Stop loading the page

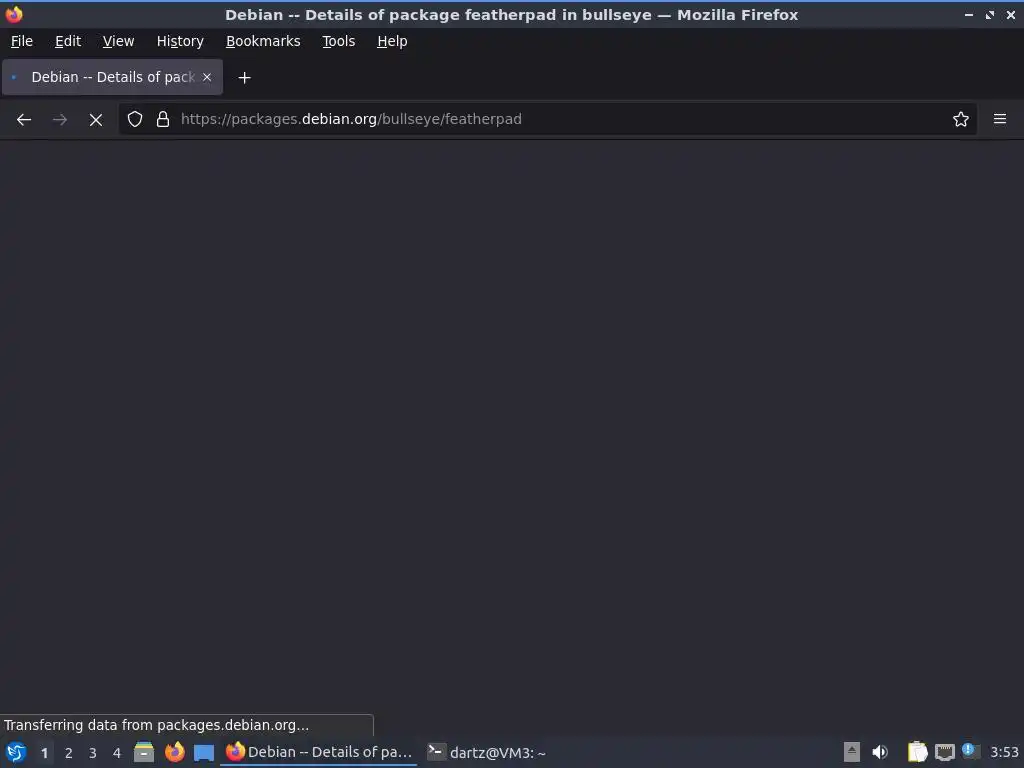(x=95, y=120)
